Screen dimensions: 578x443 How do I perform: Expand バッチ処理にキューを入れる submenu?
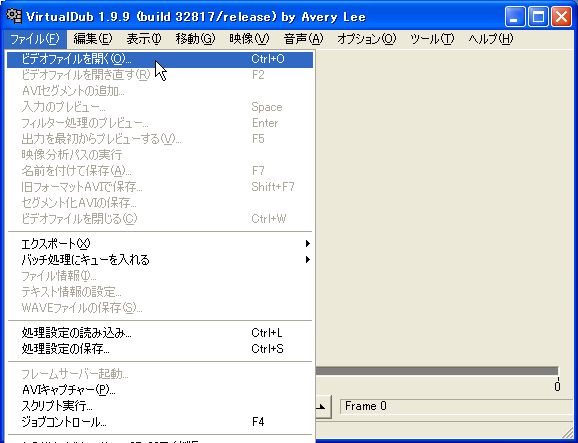click(x=160, y=260)
